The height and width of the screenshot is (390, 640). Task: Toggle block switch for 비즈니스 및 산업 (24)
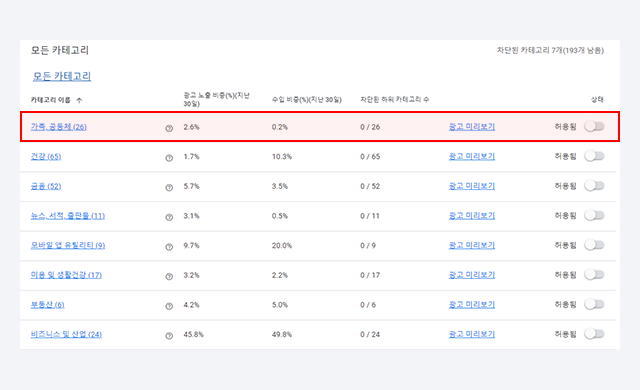click(x=594, y=334)
